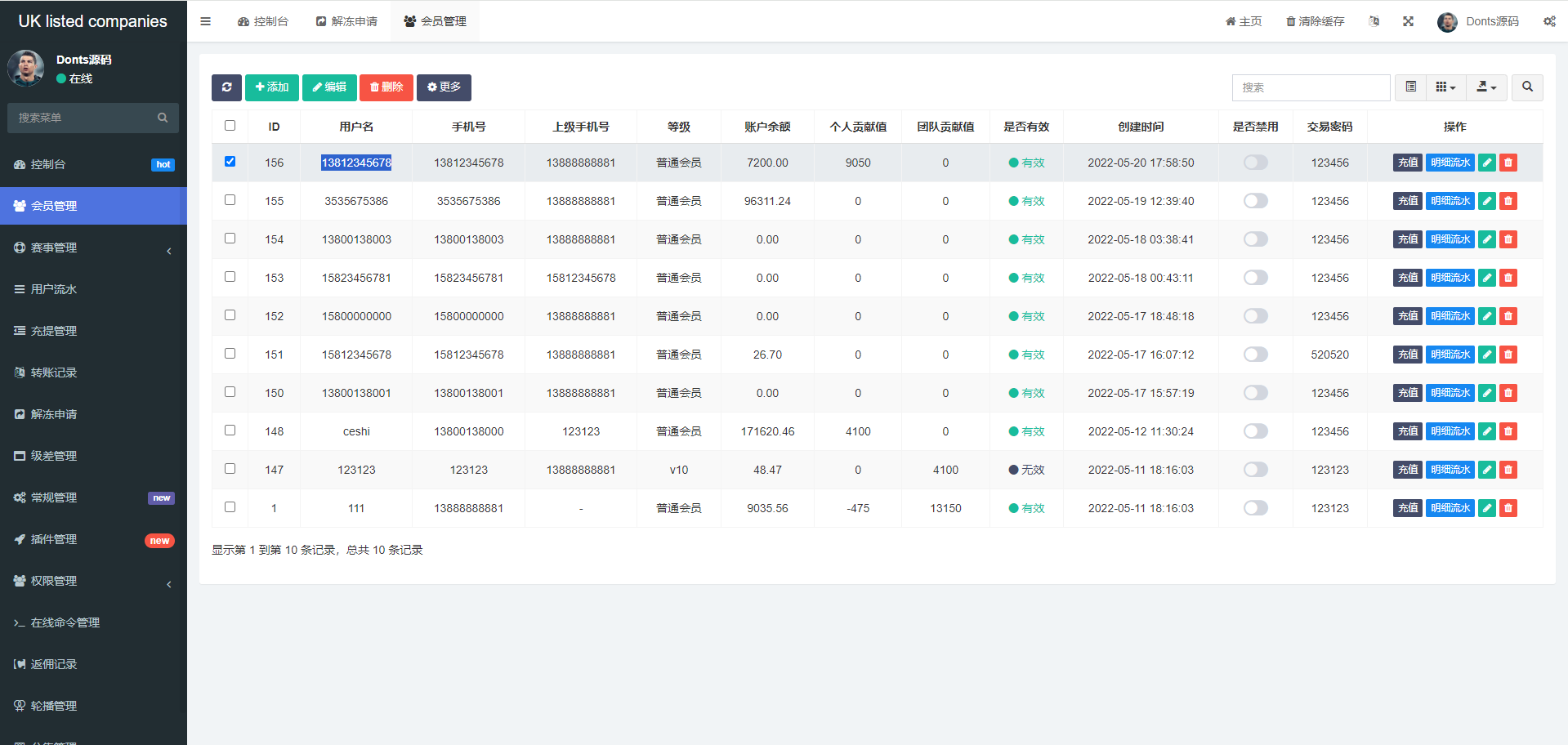Click 明细流水 button for user ID 147
Screen dimensions: 1568x745
pos(1450,470)
